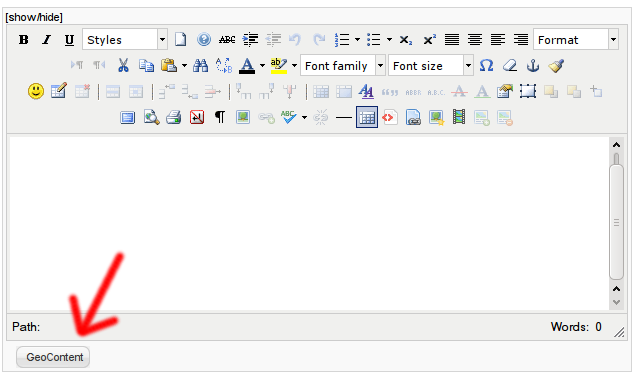Click the cut scissors icon
The height and width of the screenshot is (376, 637).
click(123, 65)
